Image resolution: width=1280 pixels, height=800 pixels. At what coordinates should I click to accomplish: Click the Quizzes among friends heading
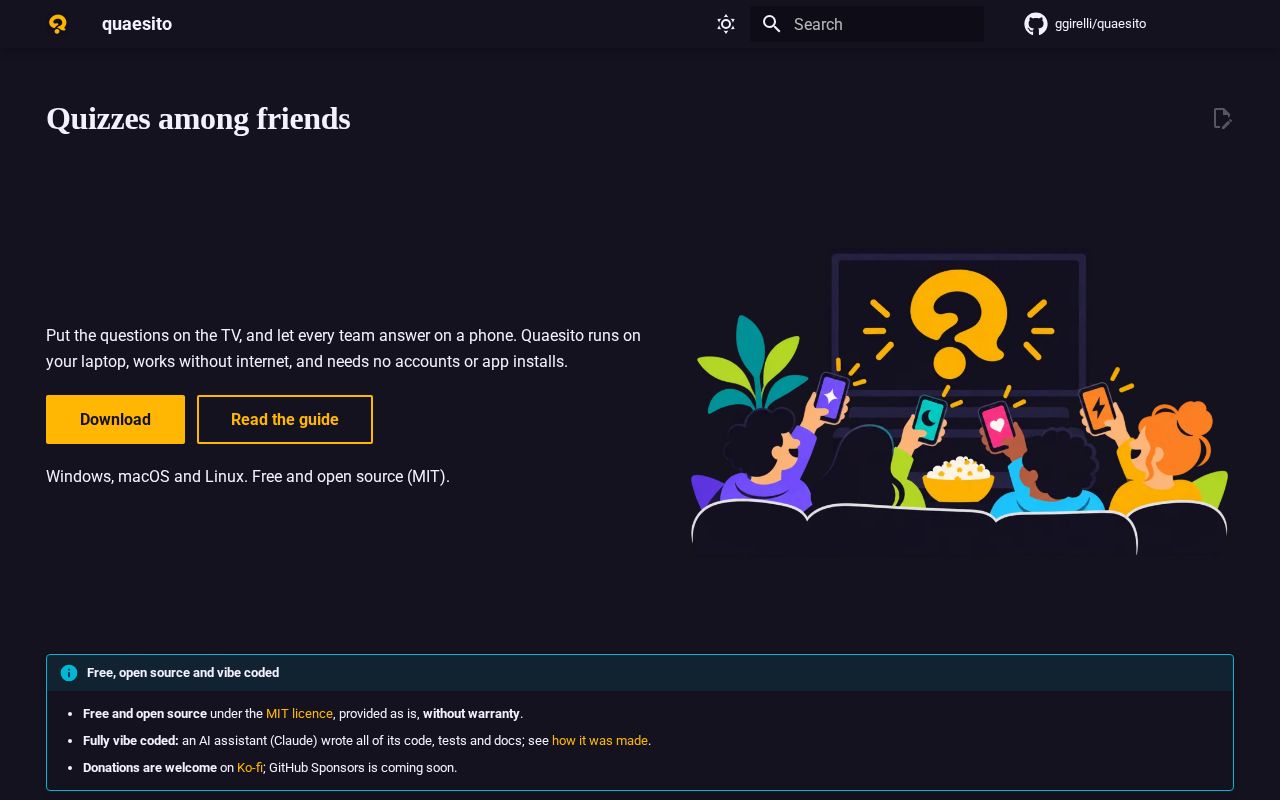point(198,119)
